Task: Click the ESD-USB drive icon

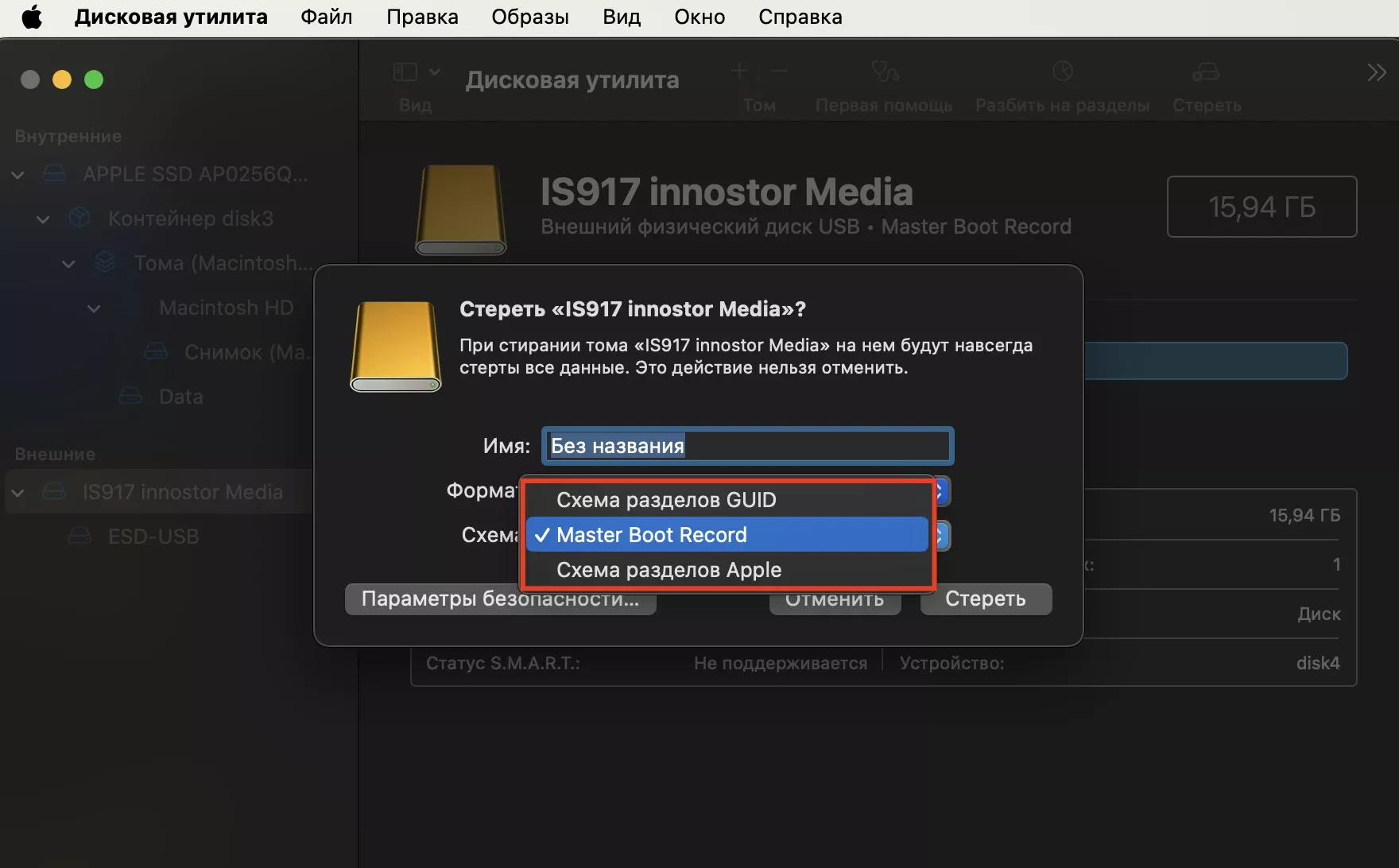Action: pyautogui.click(x=79, y=536)
